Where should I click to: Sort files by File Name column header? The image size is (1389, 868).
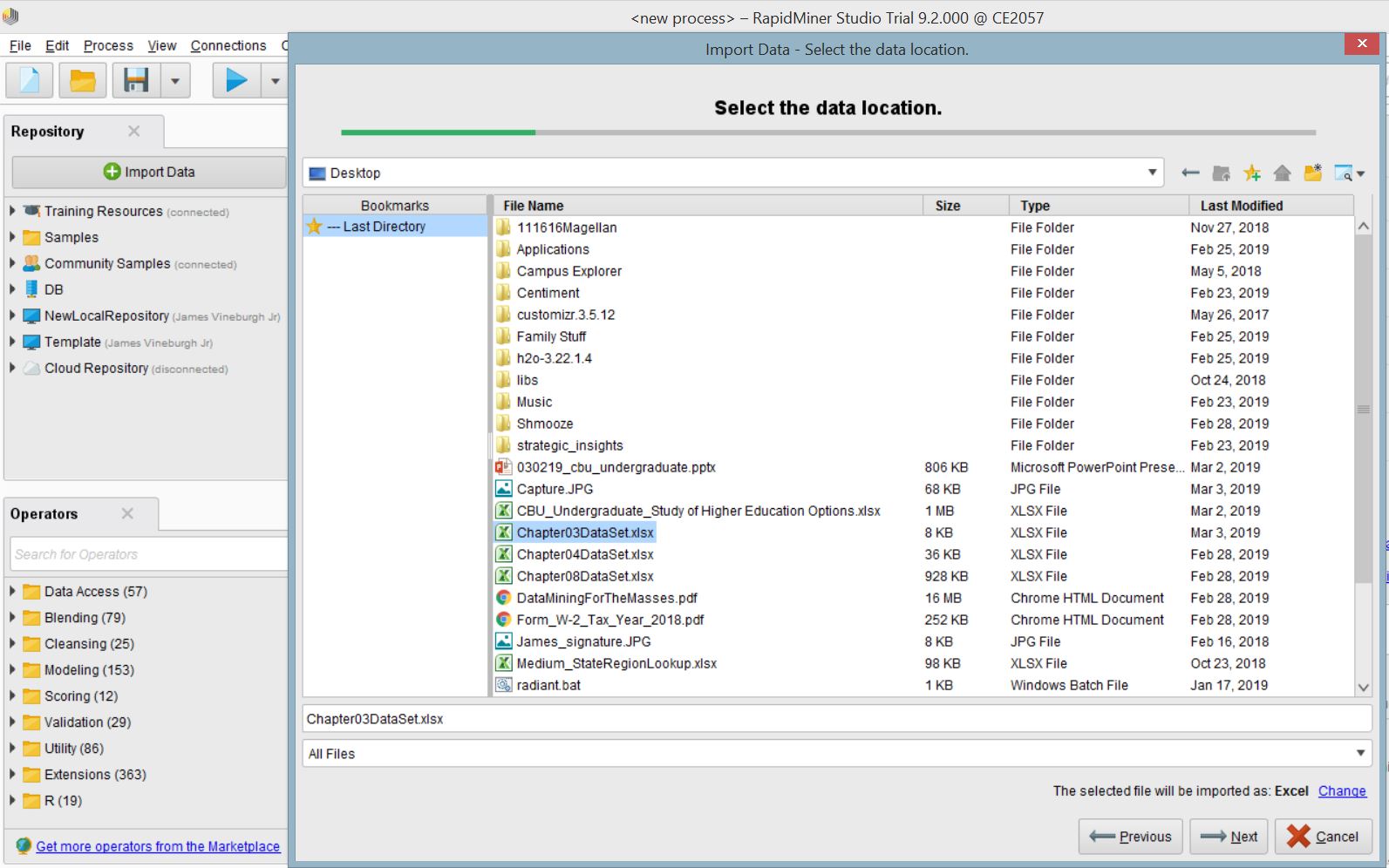tap(709, 206)
